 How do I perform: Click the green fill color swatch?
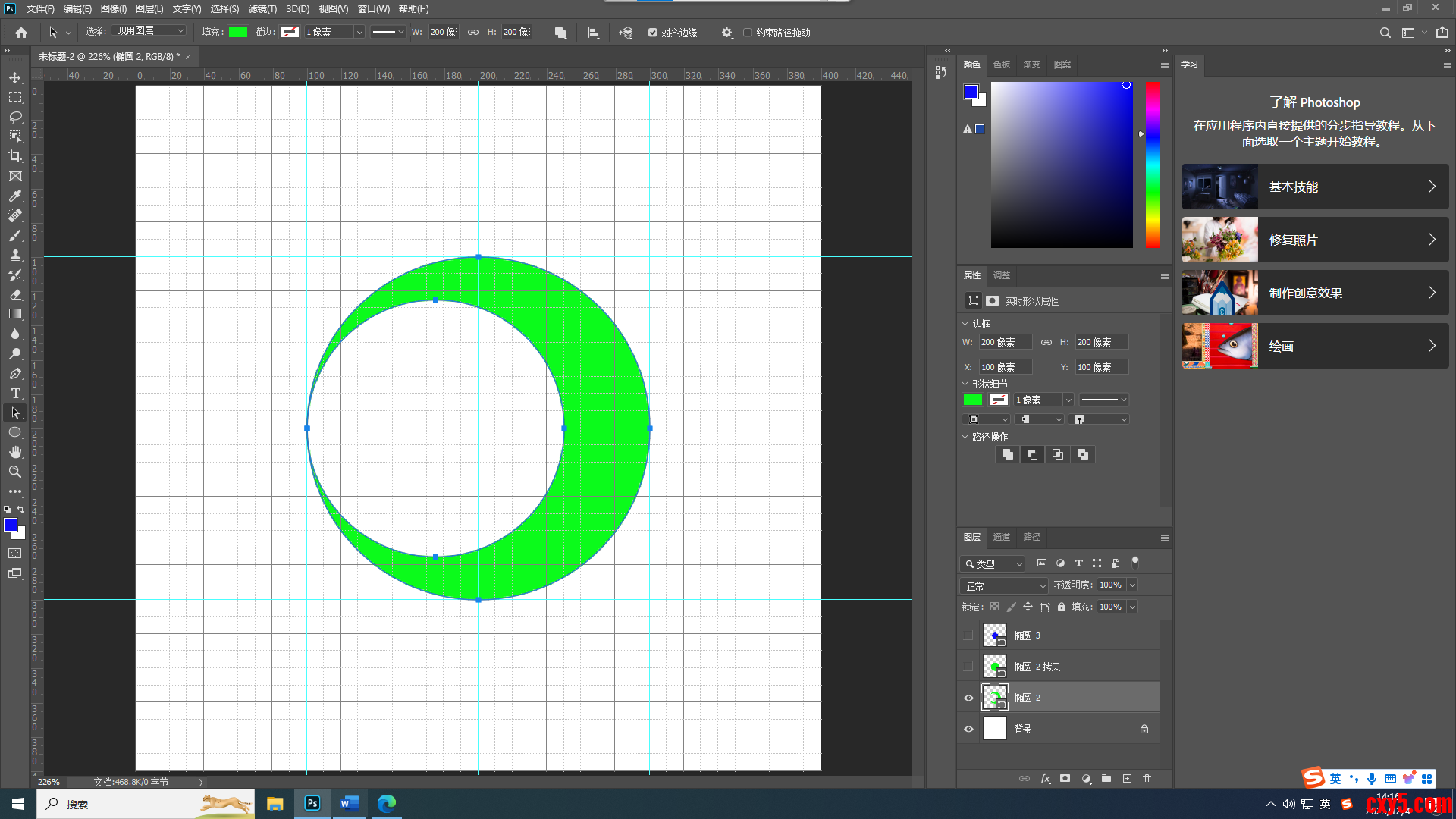click(x=238, y=32)
